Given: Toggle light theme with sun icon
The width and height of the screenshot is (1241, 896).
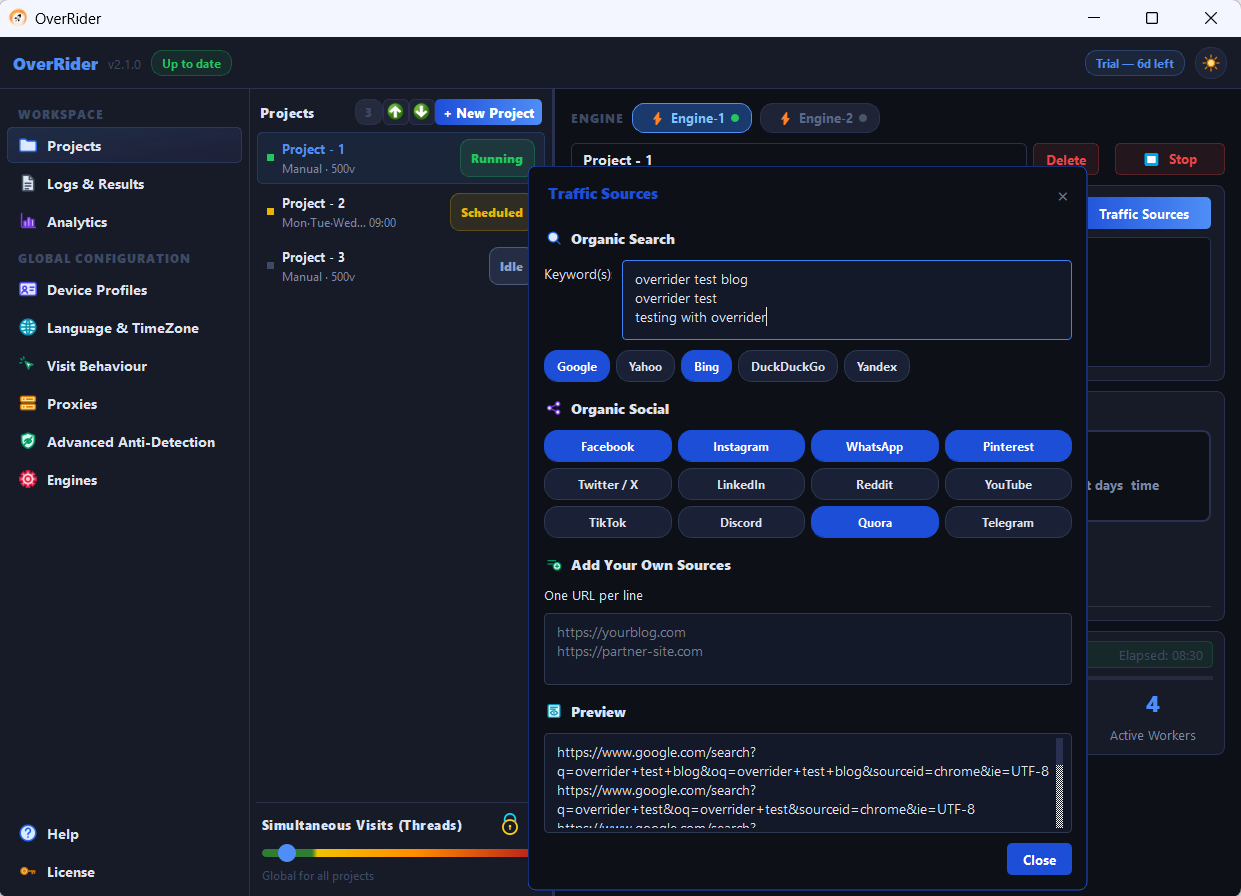Looking at the screenshot, I should tap(1211, 63).
